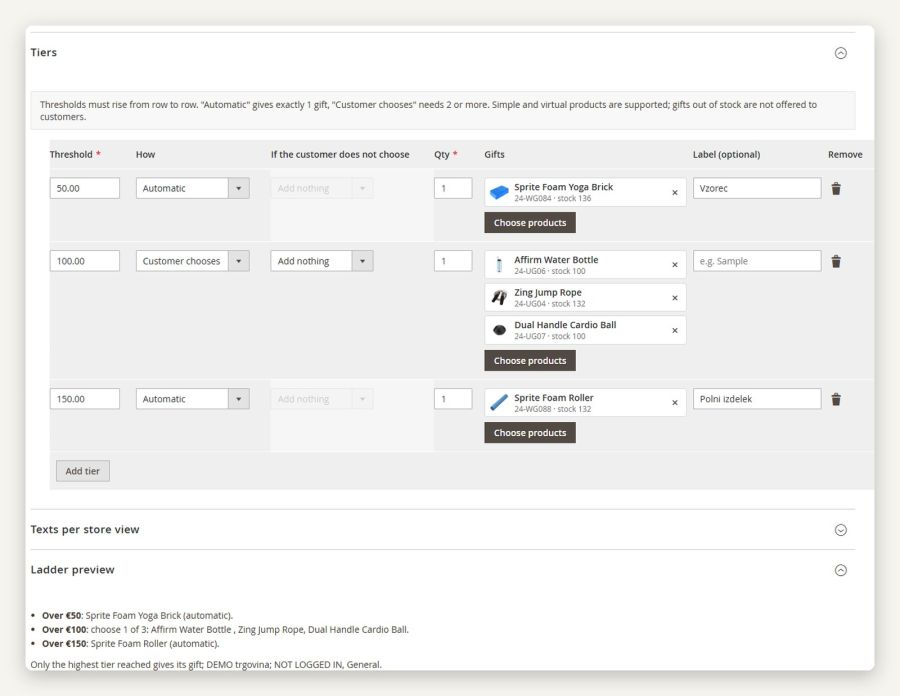Click Sprite Foam Yoga Brick thumbnail

click(499, 192)
